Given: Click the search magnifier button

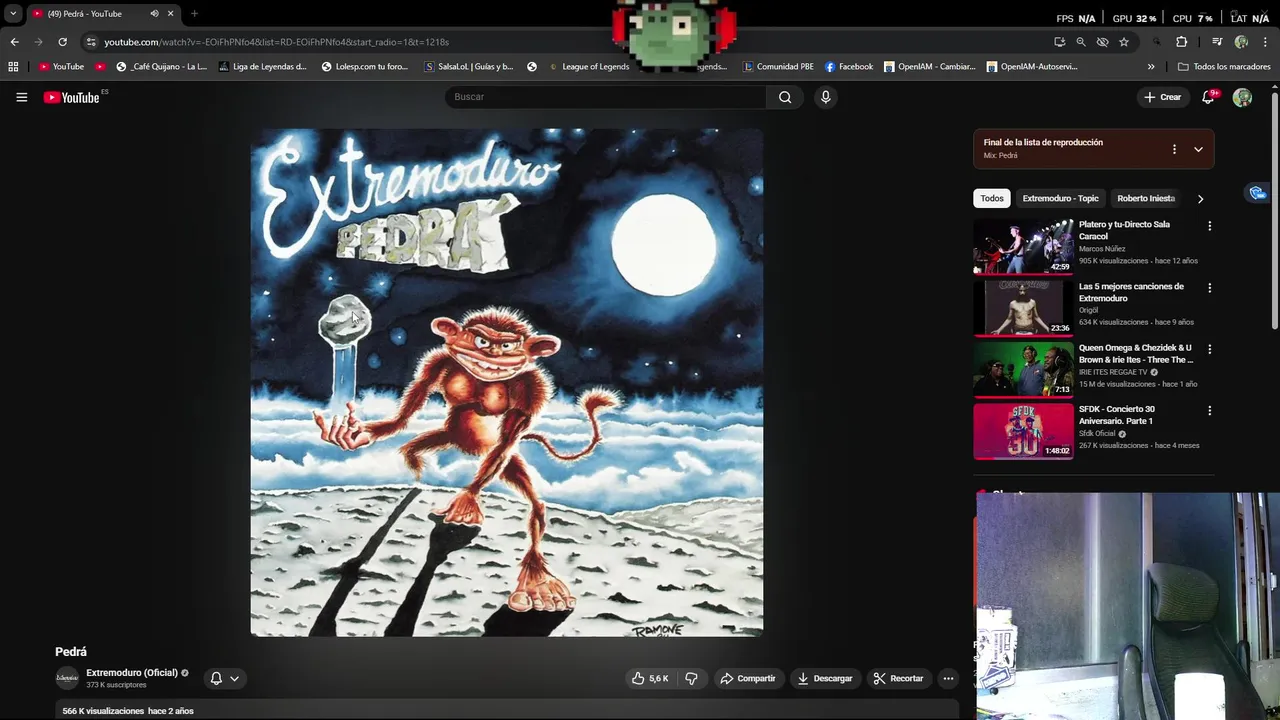Looking at the screenshot, I should (x=785, y=97).
